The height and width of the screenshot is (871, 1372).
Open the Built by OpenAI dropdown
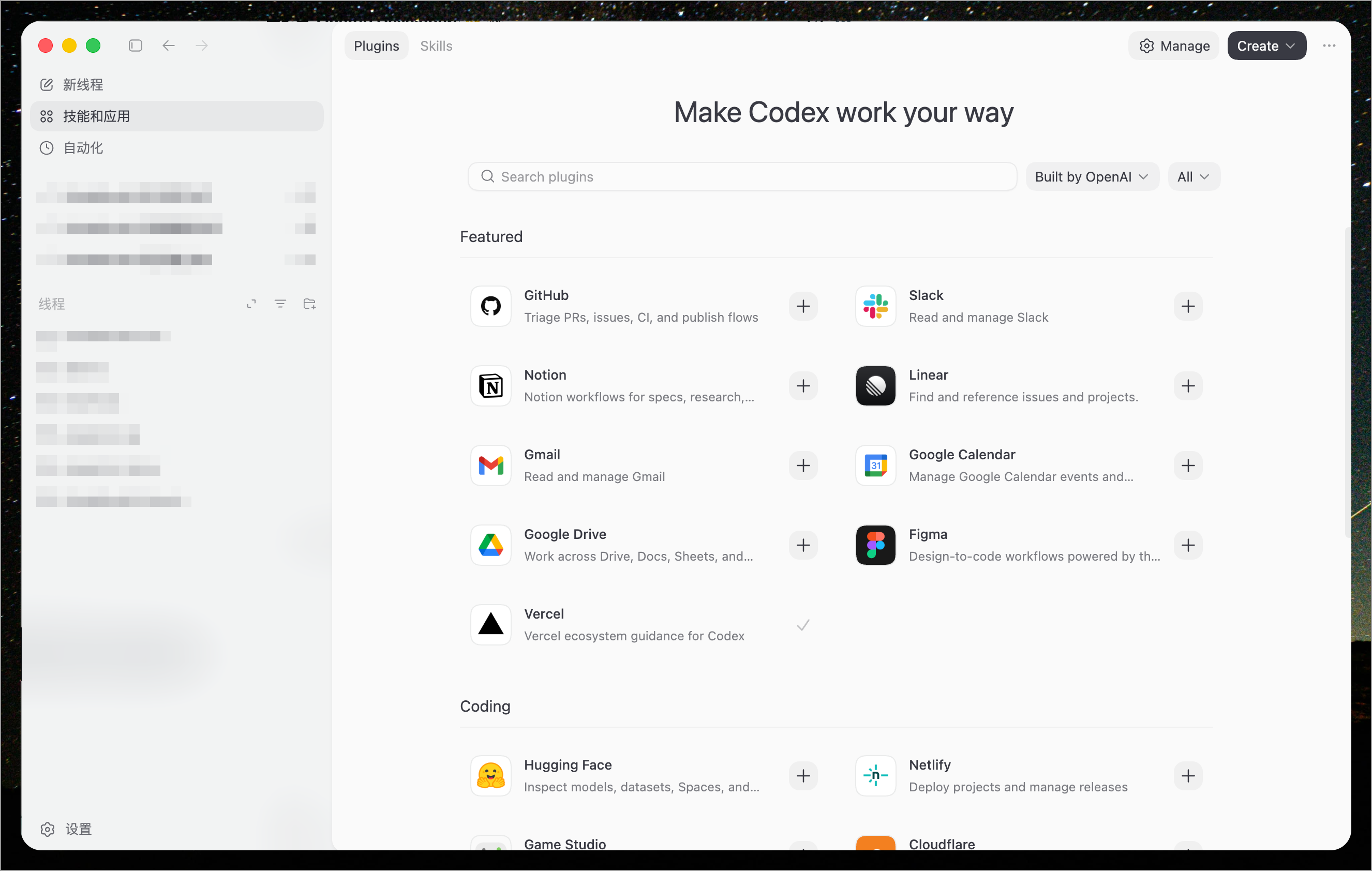click(1092, 176)
